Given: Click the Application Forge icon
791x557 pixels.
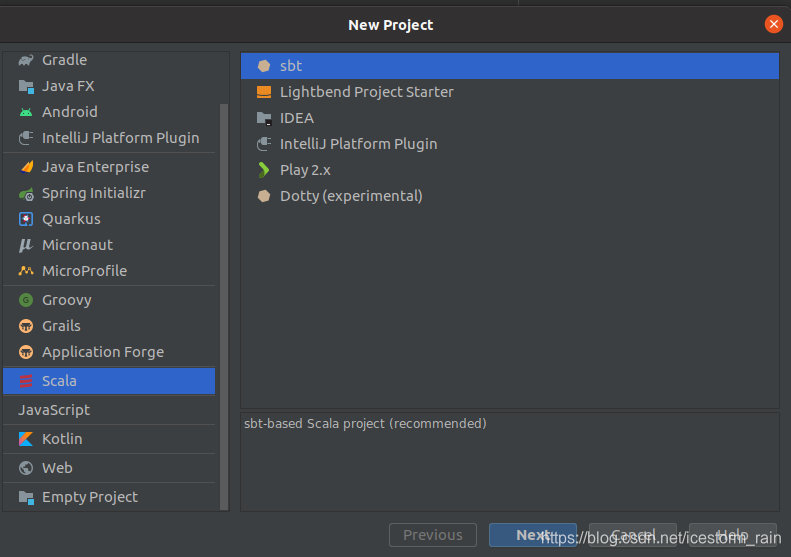Looking at the screenshot, I should (26, 352).
